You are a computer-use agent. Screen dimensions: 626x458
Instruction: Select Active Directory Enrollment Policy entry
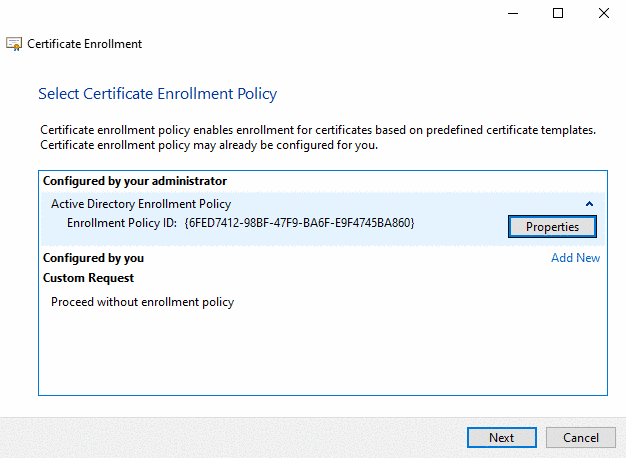point(140,204)
